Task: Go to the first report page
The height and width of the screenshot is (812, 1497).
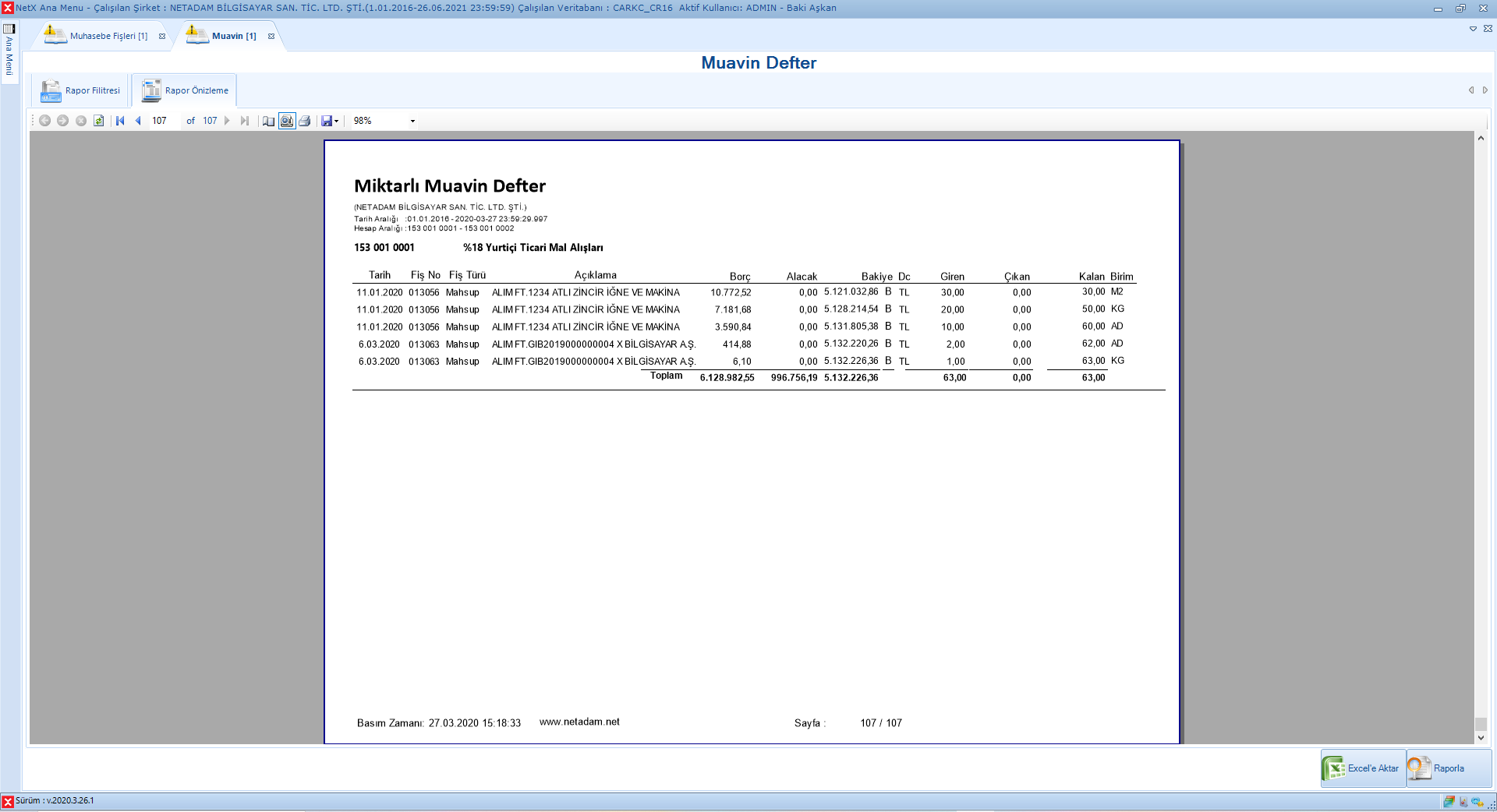Action: [120, 121]
